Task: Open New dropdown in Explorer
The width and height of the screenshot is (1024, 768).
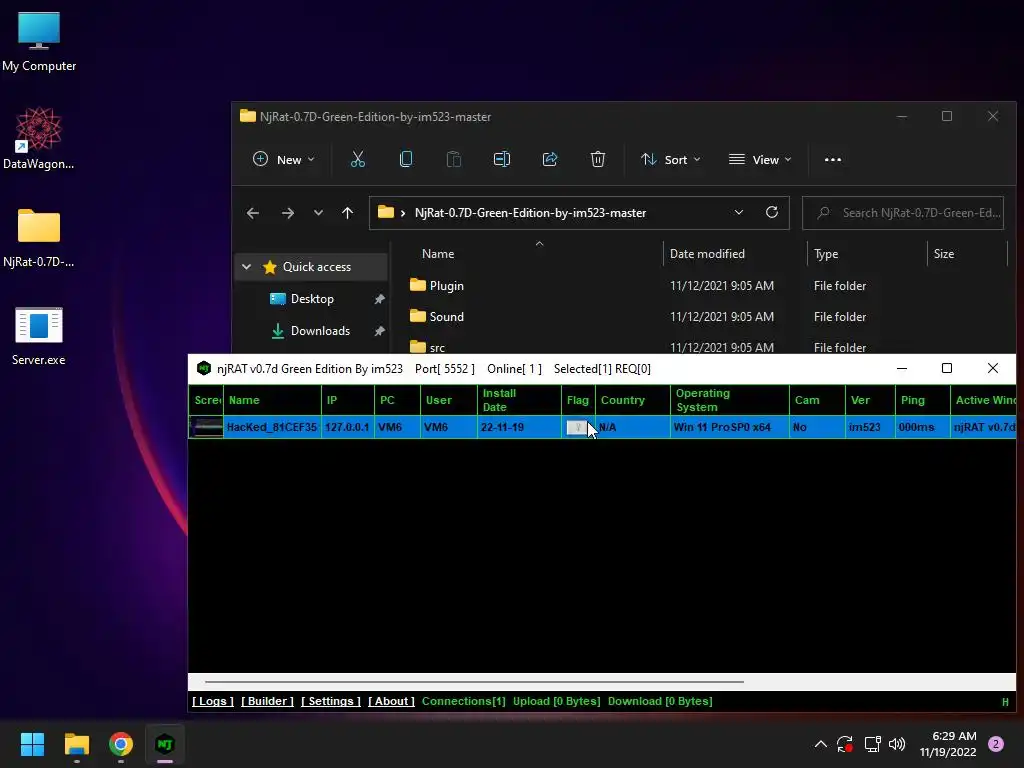Action: pyautogui.click(x=284, y=159)
